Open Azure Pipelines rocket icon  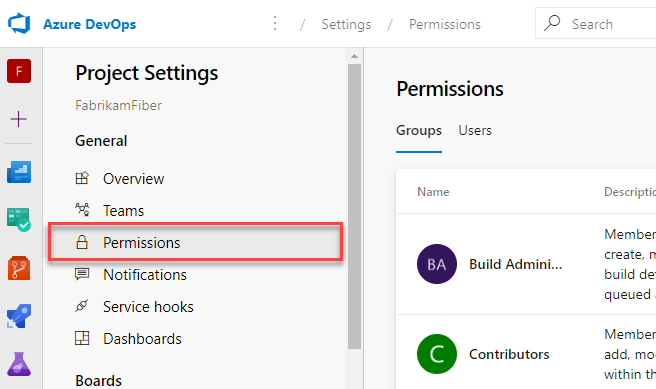(19, 316)
